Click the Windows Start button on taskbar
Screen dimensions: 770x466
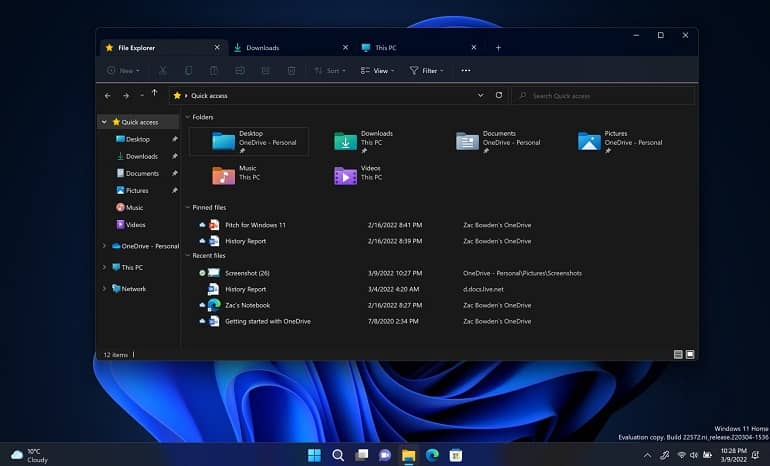point(314,455)
